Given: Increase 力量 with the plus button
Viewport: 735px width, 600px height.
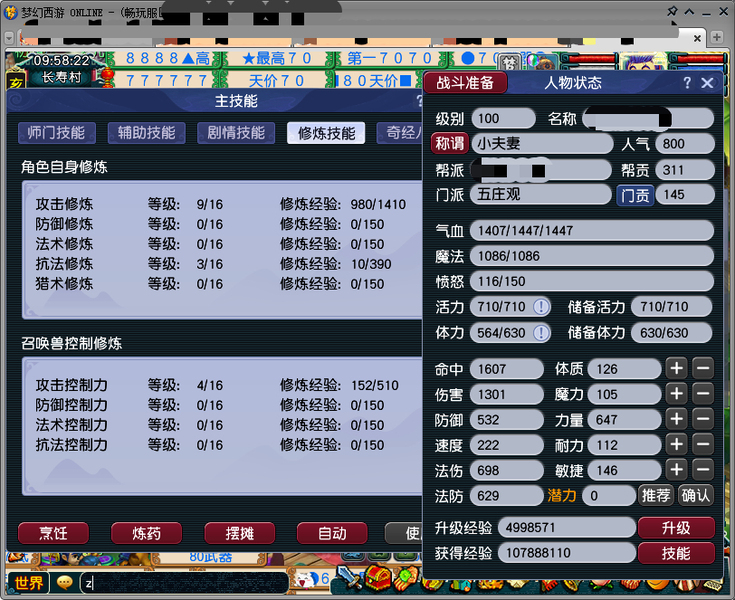Looking at the screenshot, I should click(x=676, y=419).
